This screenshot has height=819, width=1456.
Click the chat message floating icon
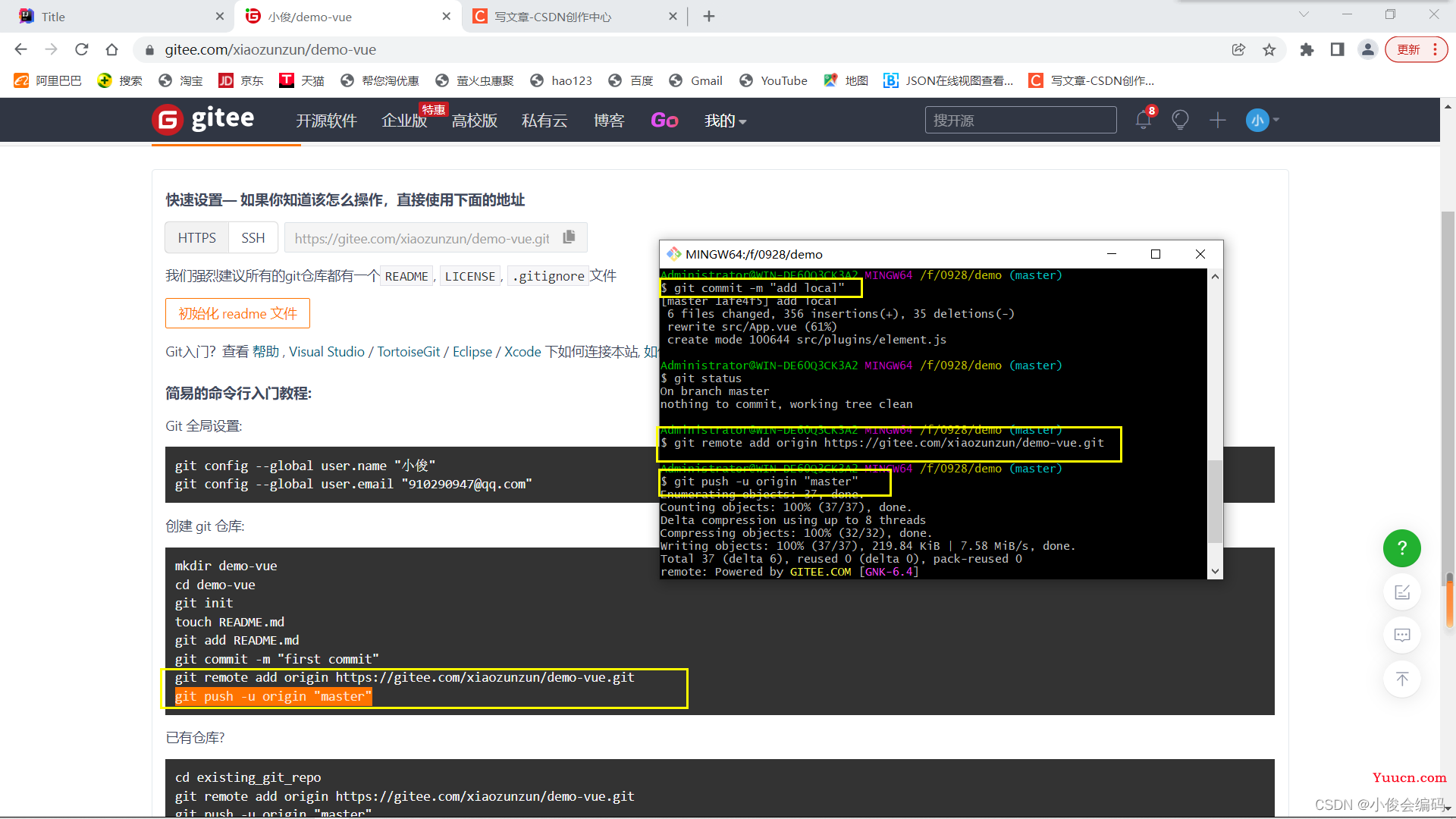[1402, 635]
